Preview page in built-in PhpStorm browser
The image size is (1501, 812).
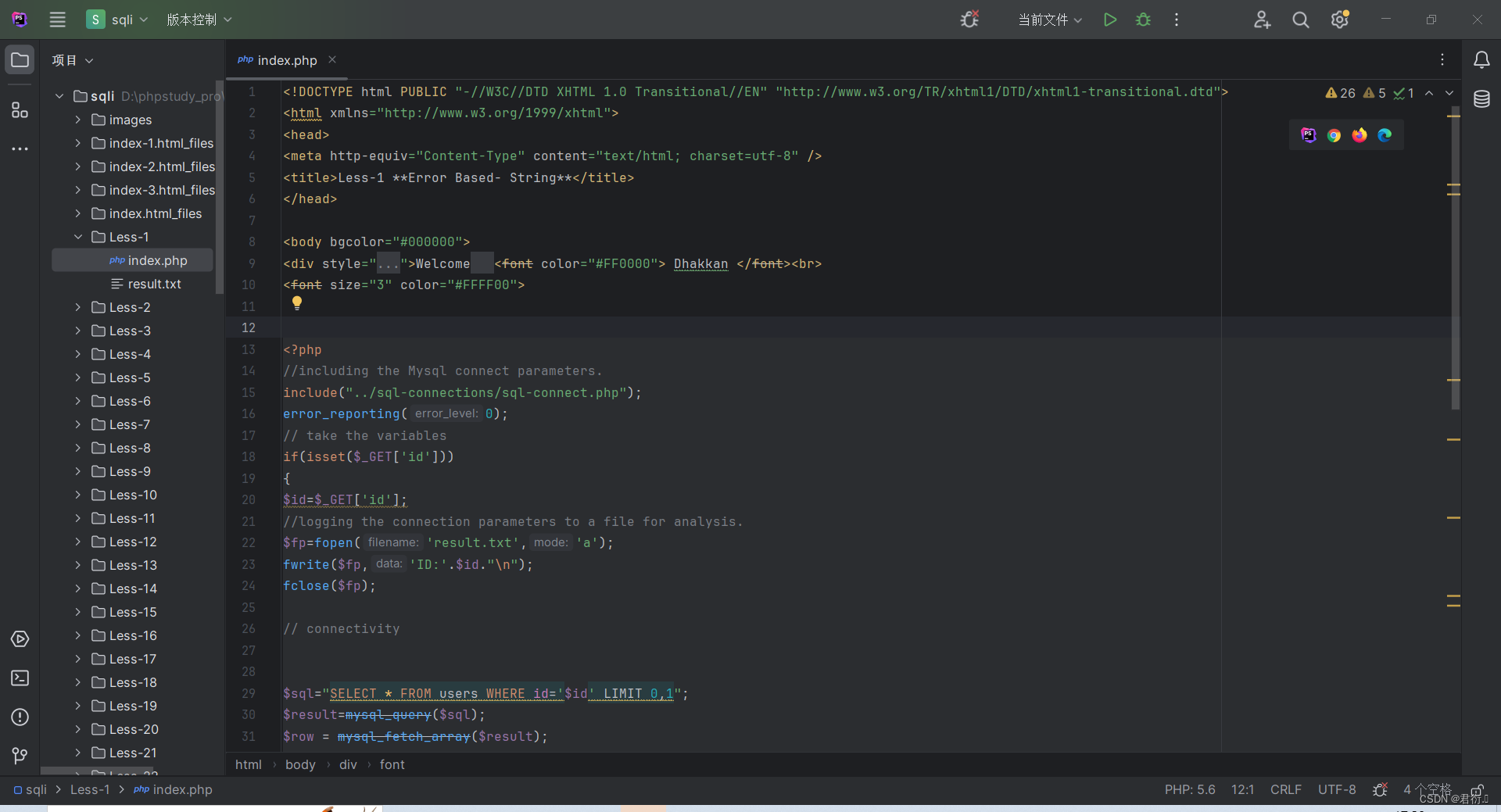pyautogui.click(x=1309, y=135)
